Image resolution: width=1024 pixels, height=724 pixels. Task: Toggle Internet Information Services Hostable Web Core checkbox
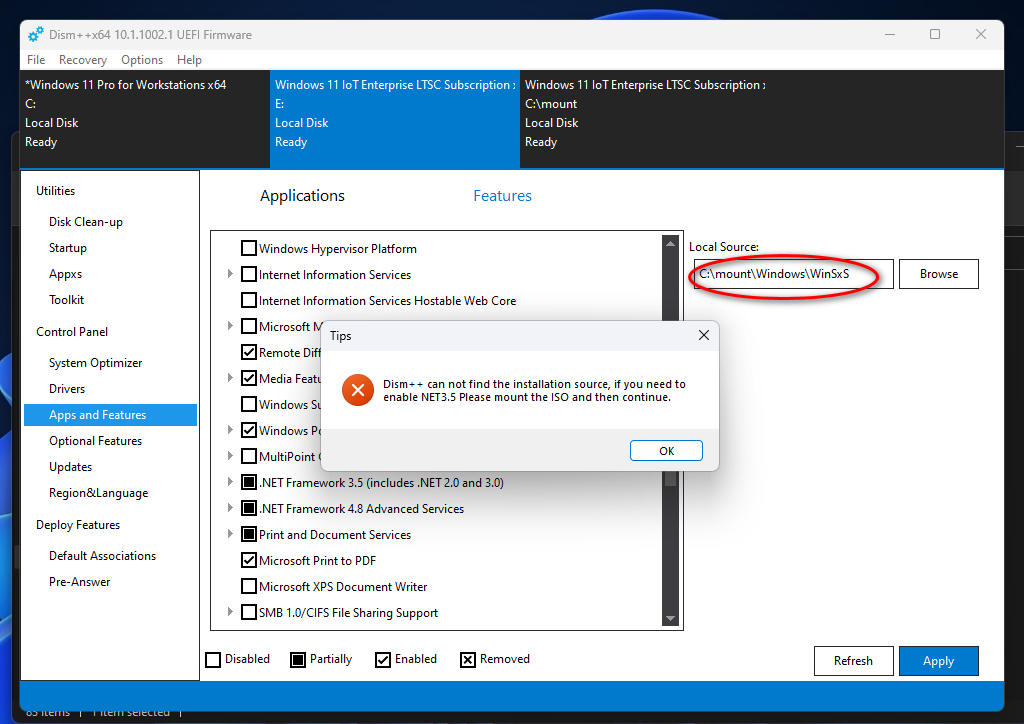tap(248, 300)
